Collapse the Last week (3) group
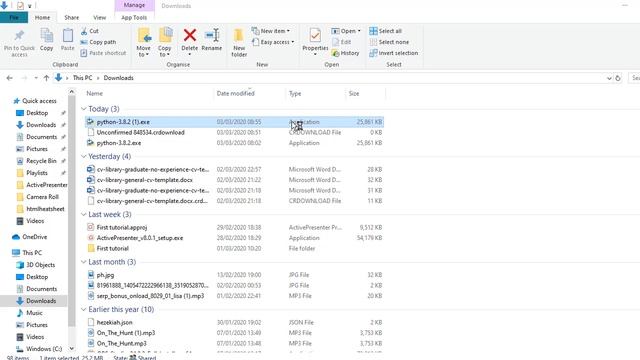Screen dimensions: 640x360 [x=84, y=215]
